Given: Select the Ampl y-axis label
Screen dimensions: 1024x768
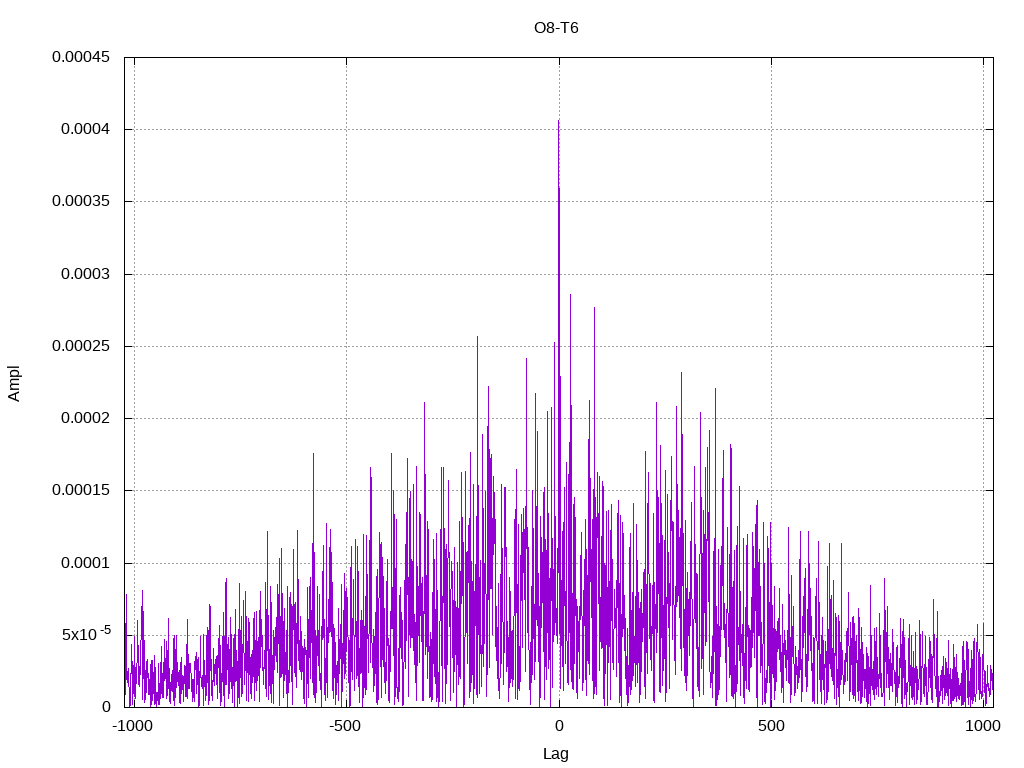Looking at the screenshot, I should (x=14, y=383).
